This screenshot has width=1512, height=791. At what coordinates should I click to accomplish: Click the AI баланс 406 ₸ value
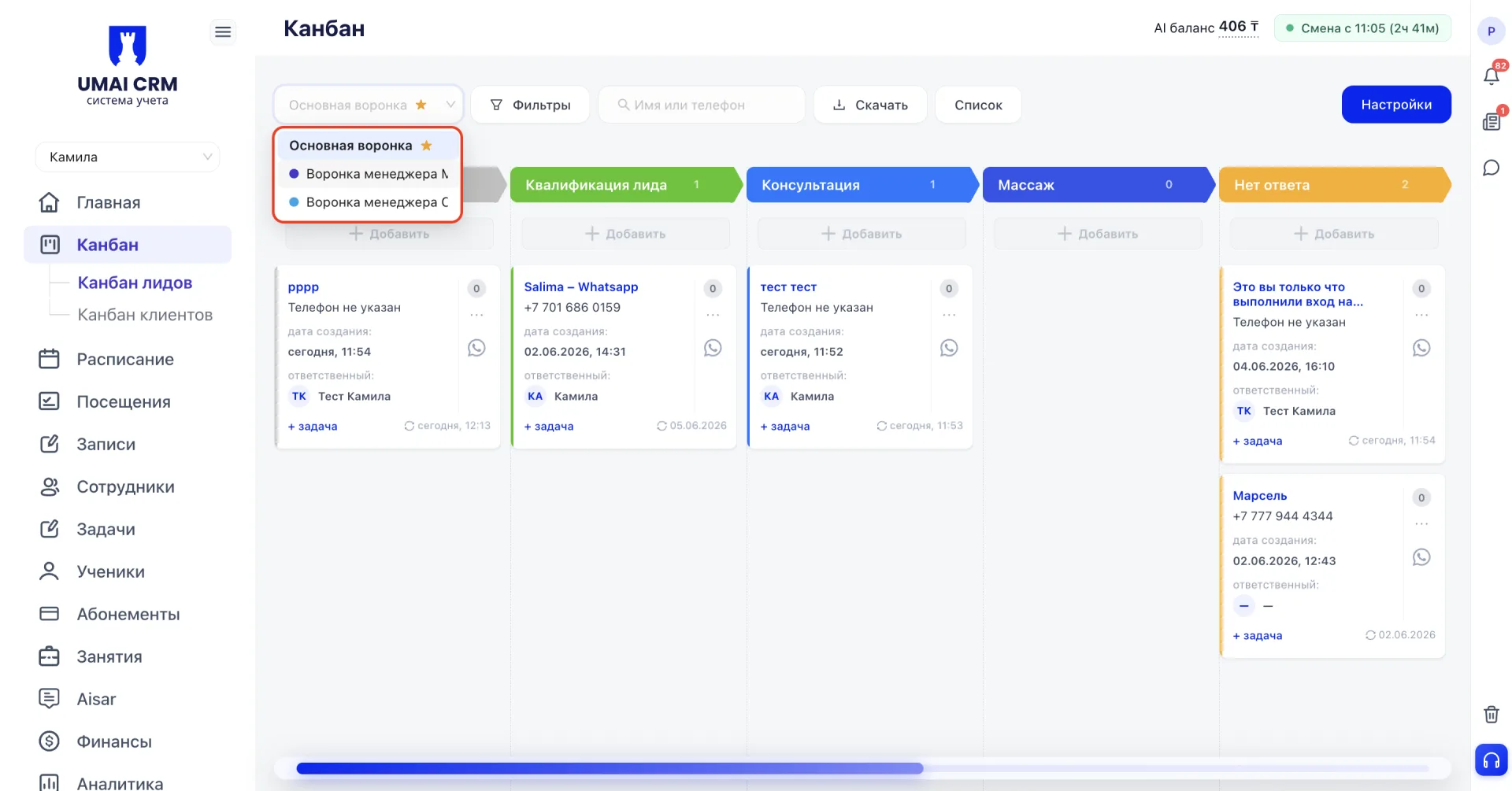(x=1239, y=28)
